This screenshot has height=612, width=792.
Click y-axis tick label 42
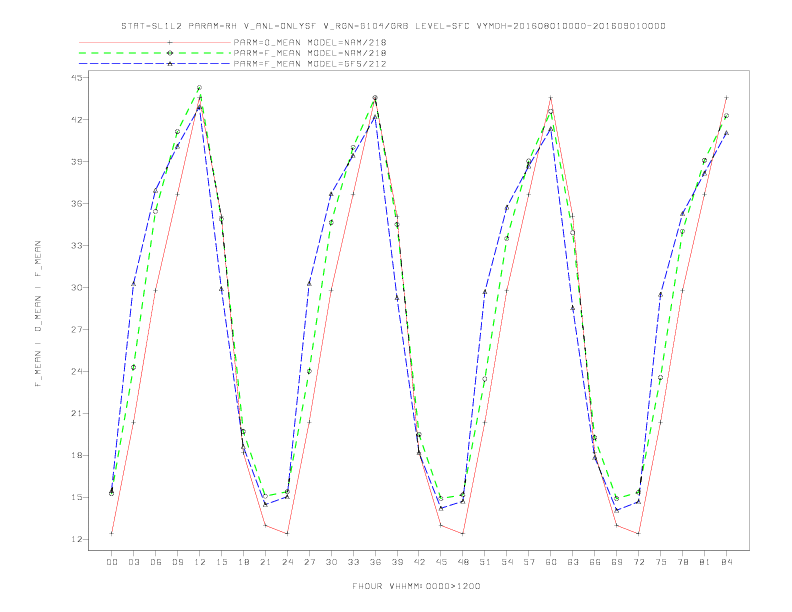(77, 120)
